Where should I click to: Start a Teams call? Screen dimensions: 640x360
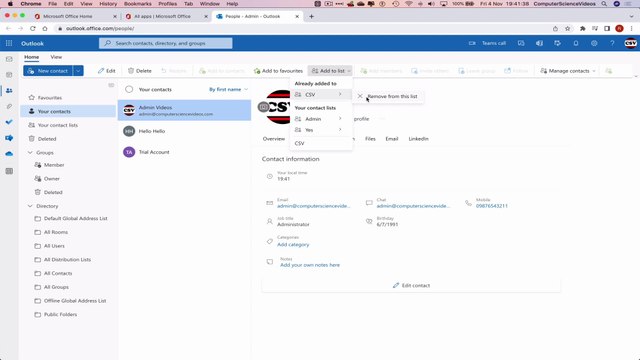tap(487, 43)
